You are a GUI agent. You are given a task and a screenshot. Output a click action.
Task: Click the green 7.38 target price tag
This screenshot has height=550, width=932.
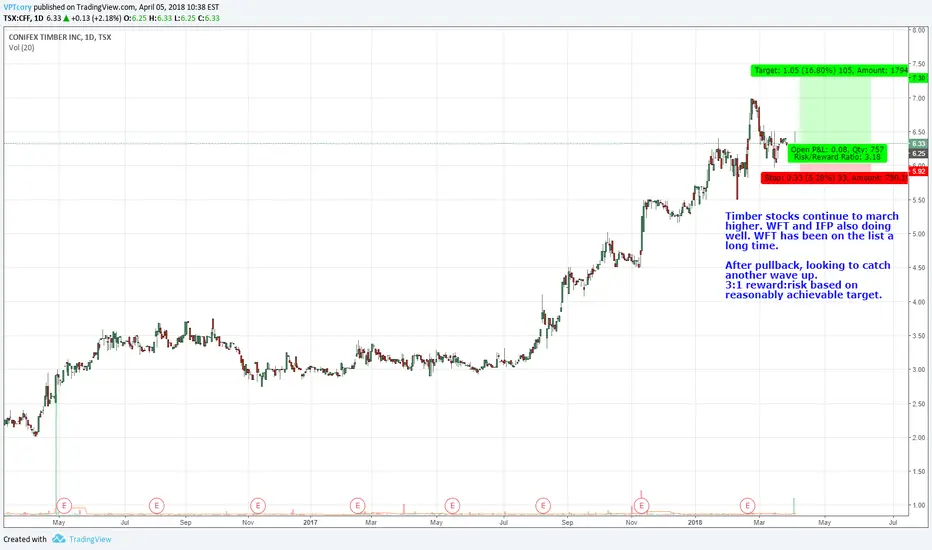918,78
